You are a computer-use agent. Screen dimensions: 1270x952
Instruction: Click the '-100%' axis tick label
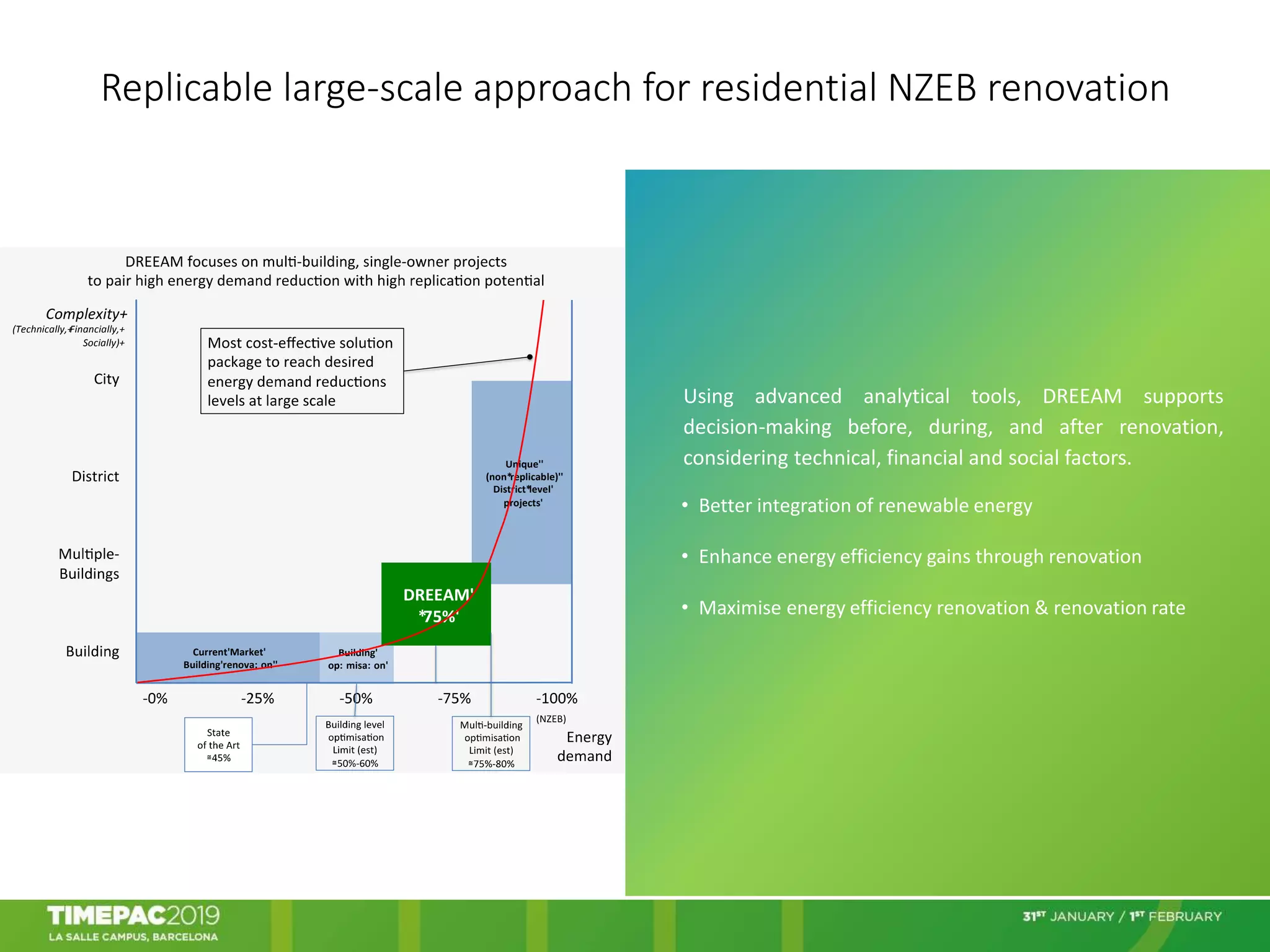pos(556,699)
